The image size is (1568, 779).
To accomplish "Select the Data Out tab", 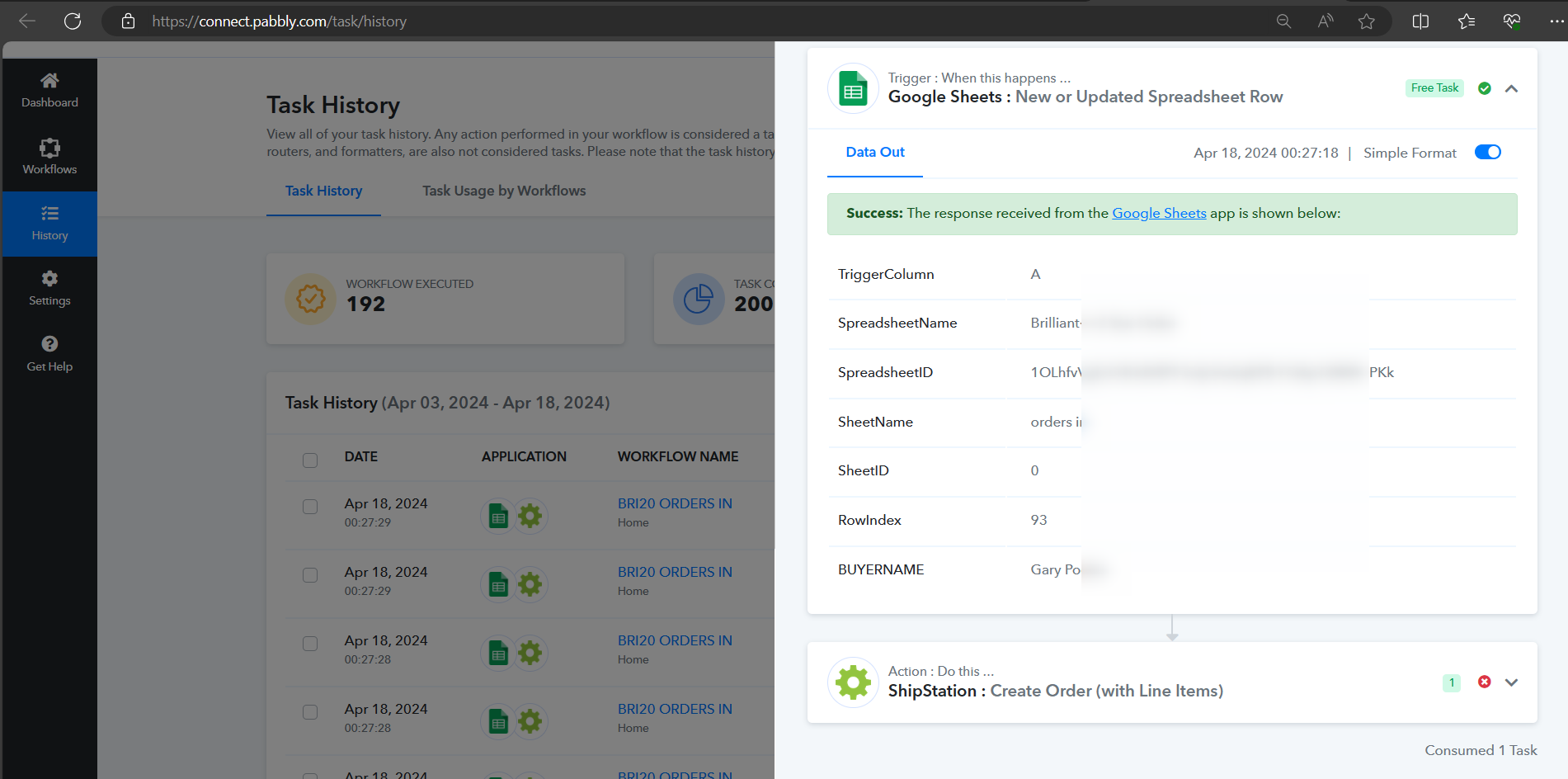I will tap(875, 153).
